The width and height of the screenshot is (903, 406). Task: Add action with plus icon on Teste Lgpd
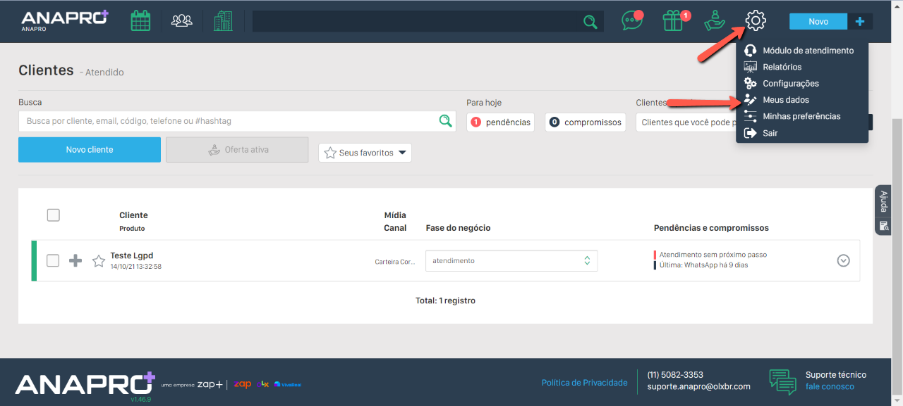[x=75, y=261]
